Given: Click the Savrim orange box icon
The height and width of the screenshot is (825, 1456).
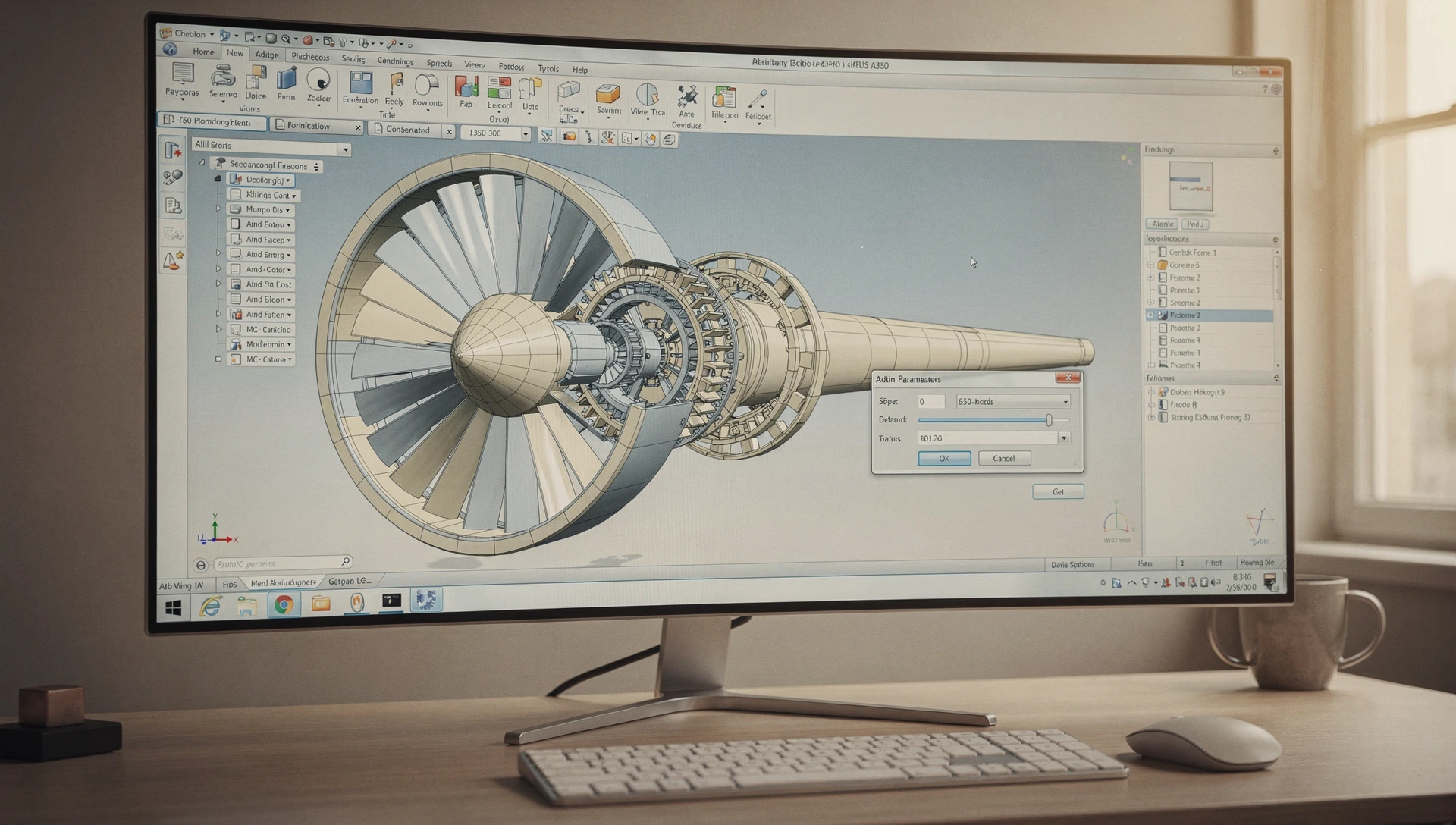Looking at the screenshot, I should tap(608, 95).
